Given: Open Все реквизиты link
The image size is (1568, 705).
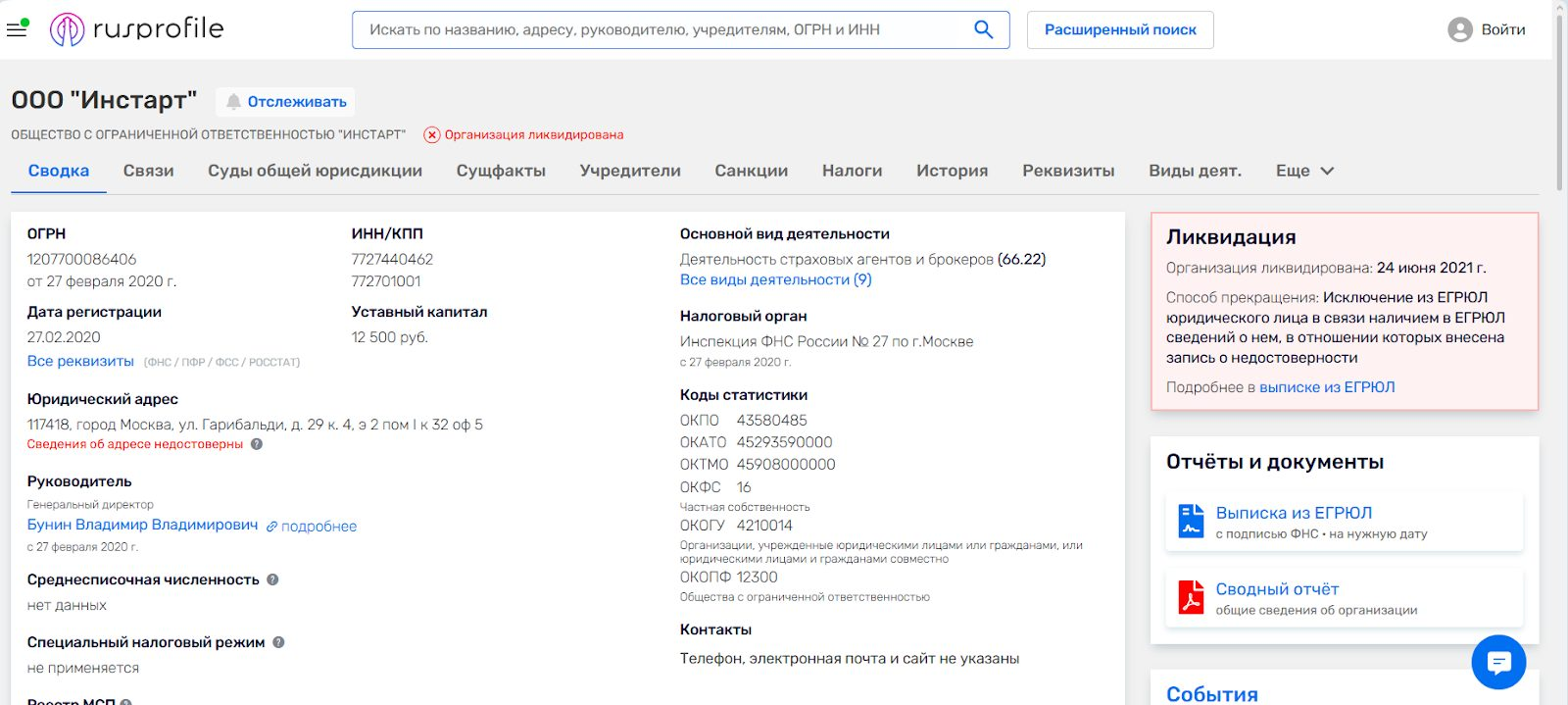Looking at the screenshot, I should 80,361.
